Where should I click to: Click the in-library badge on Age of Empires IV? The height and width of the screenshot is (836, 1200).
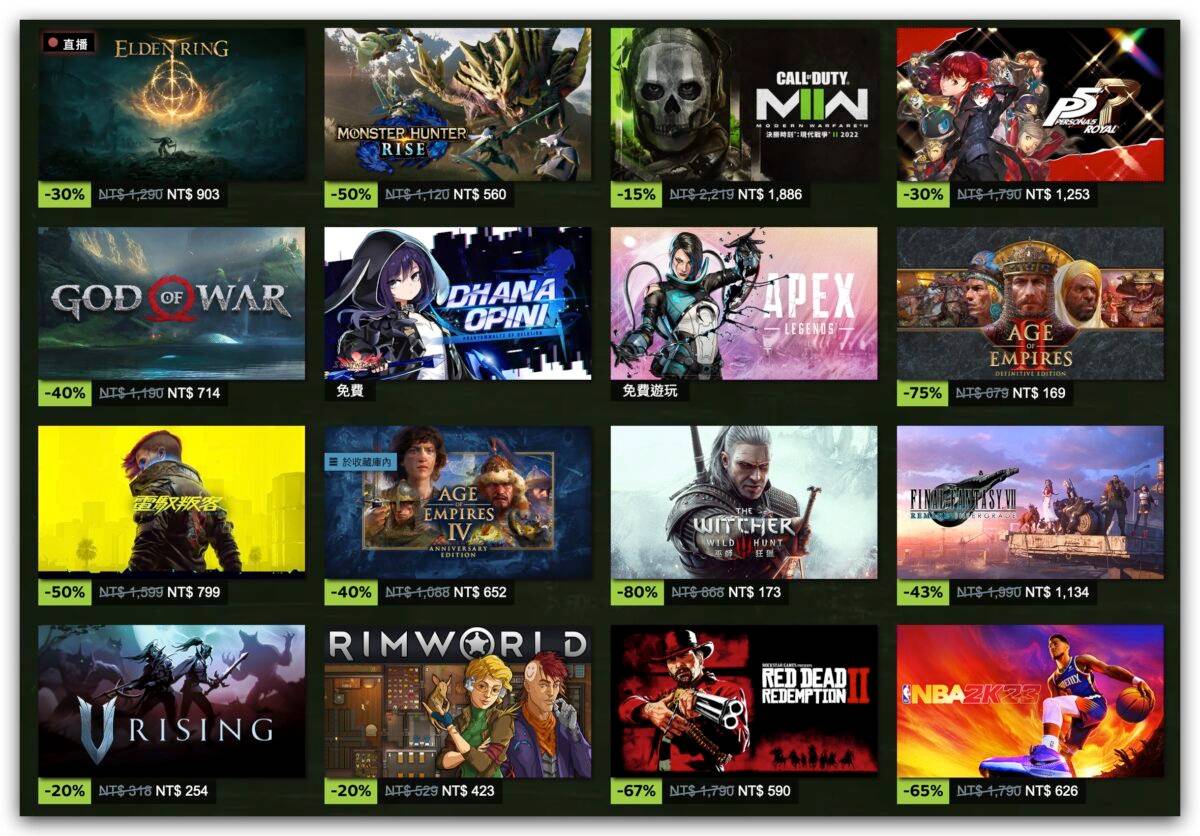[362, 461]
